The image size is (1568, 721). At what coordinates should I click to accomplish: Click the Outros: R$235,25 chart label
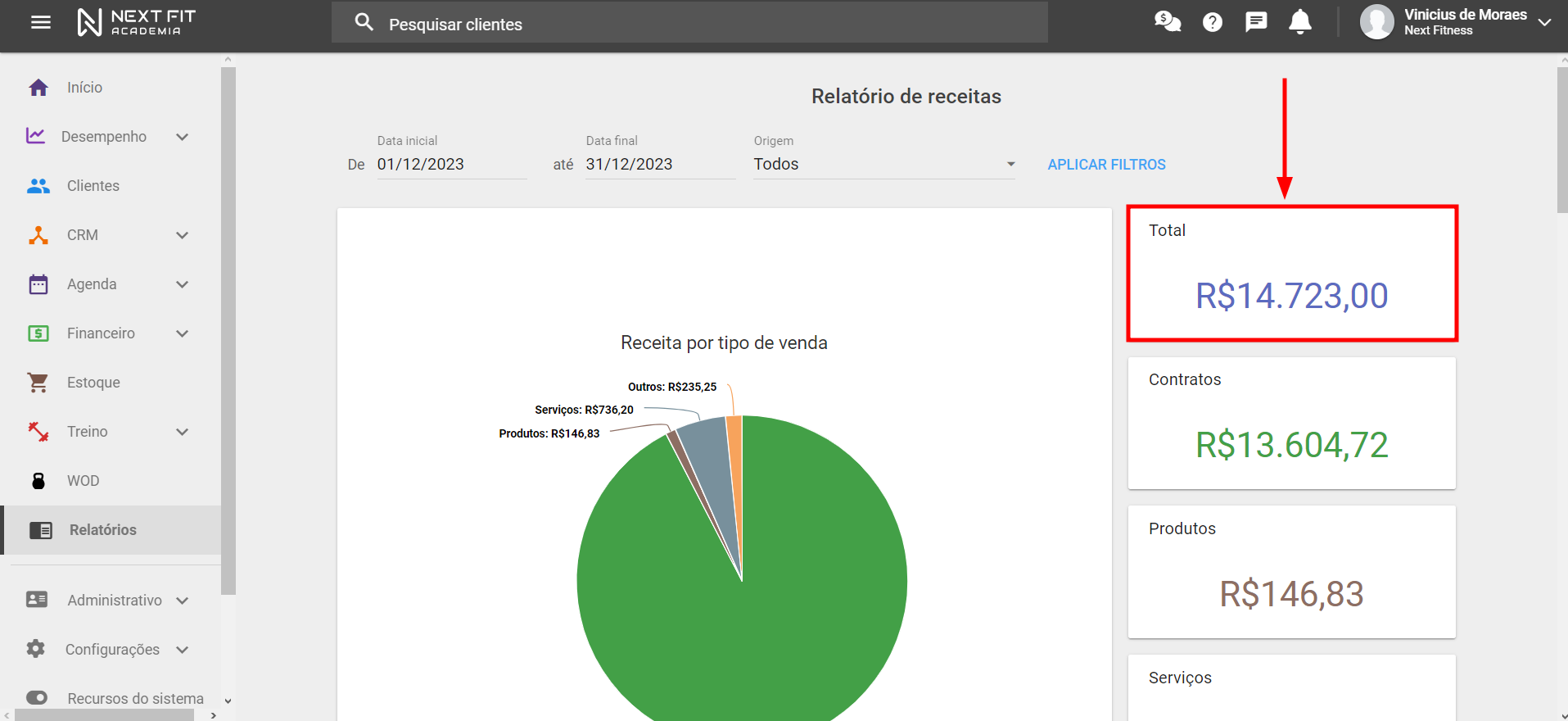672,387
